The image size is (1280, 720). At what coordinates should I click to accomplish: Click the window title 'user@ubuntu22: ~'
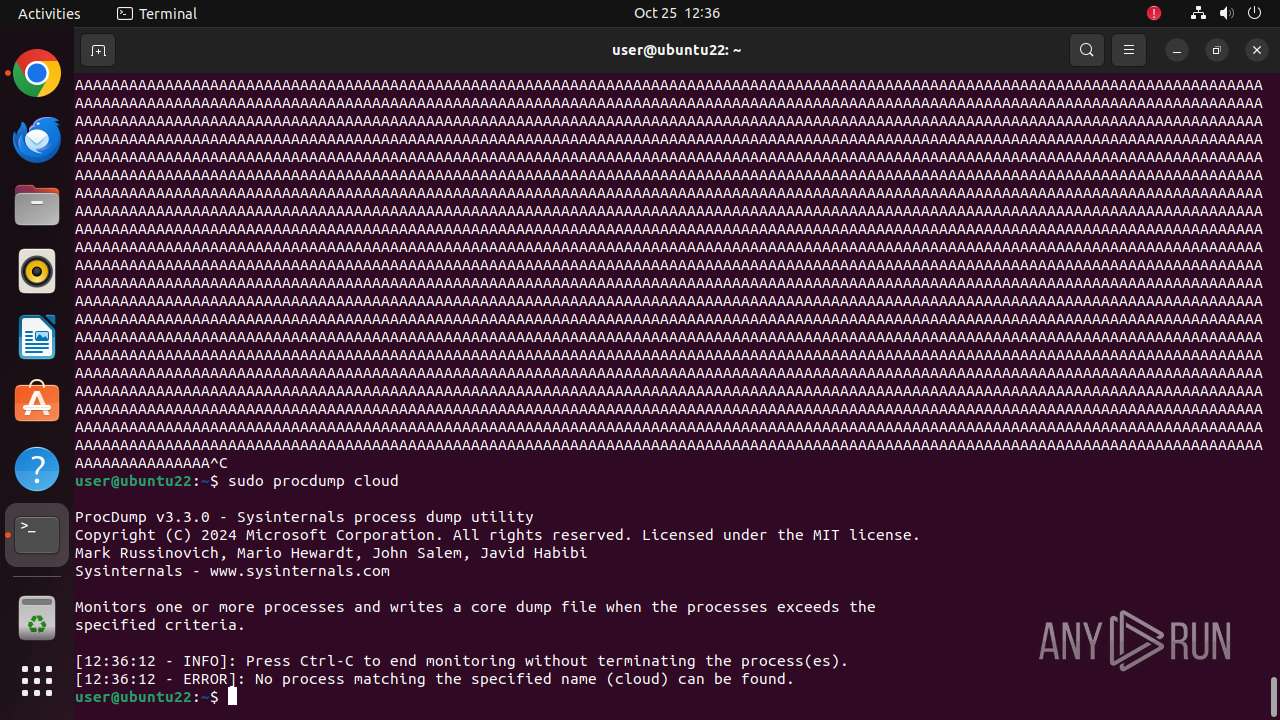[x=677, y=50]
